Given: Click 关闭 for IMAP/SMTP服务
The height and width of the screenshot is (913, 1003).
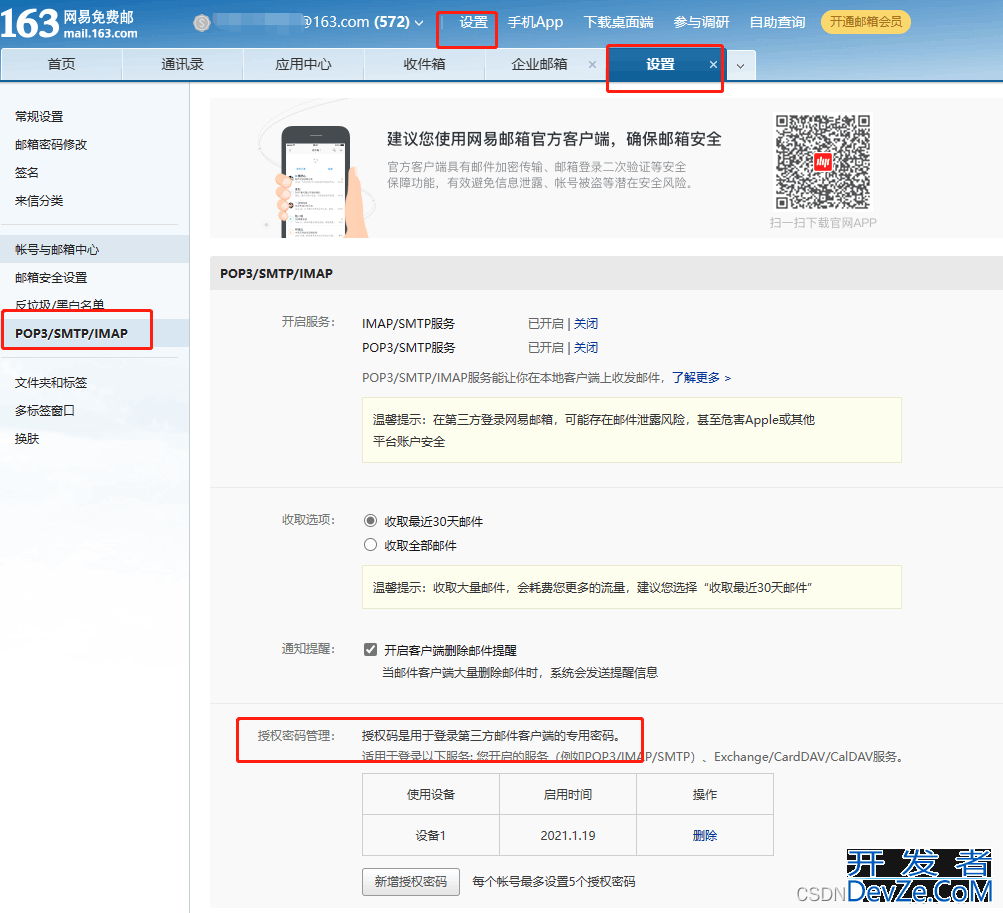Looking at the screenshot, I should coord(586,324).
